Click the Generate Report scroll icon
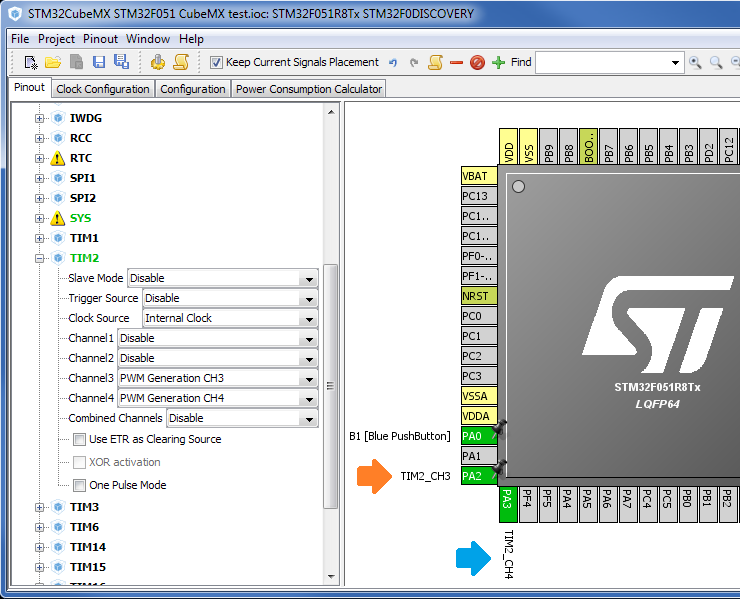The image size is (740, 599). [181, 62]
